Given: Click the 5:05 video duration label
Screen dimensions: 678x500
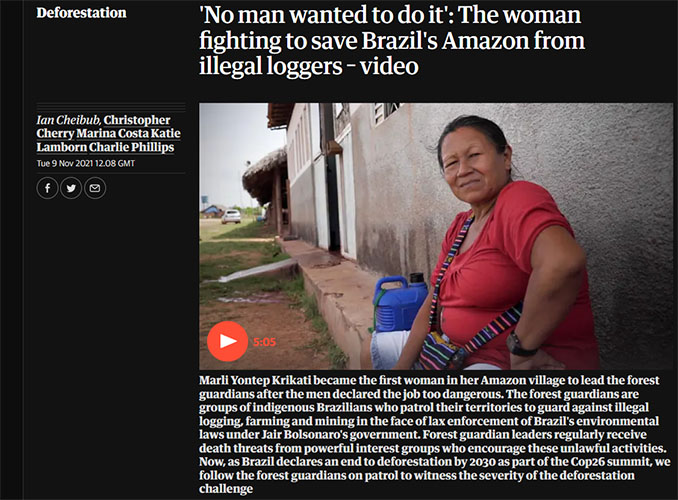Looking at the screenshot, I should (265, 342).
